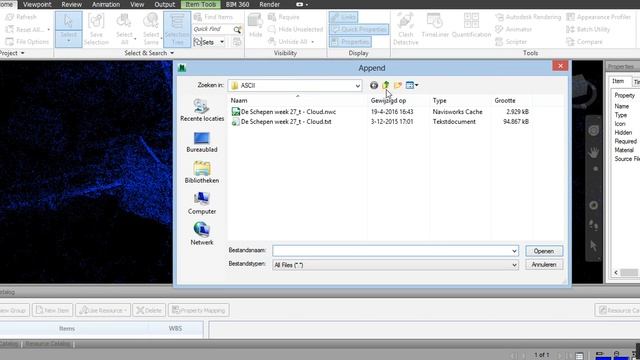Go up one folder level
640x360 pixels.
coord(385,85)
